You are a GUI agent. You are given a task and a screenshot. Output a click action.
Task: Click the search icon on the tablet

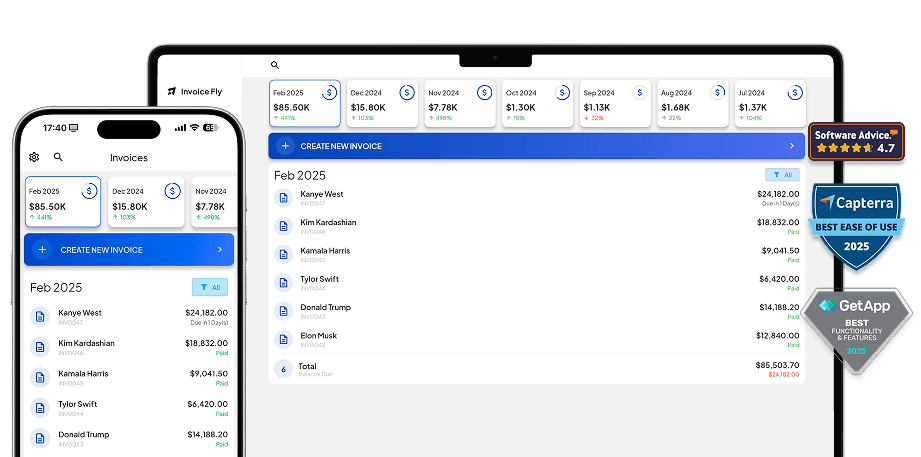pos(275,65)
